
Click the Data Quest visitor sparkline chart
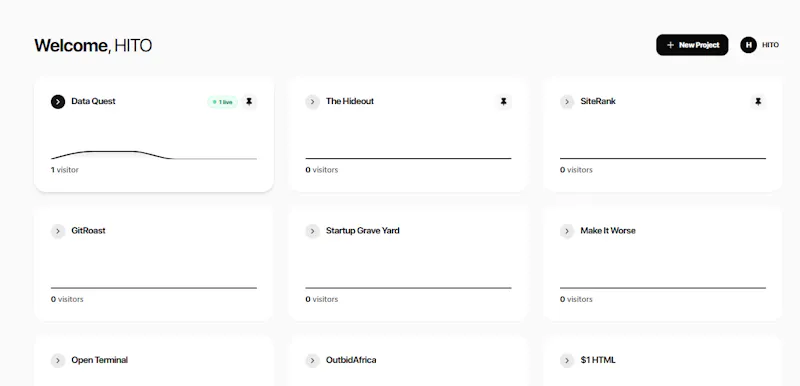(154, 155)
